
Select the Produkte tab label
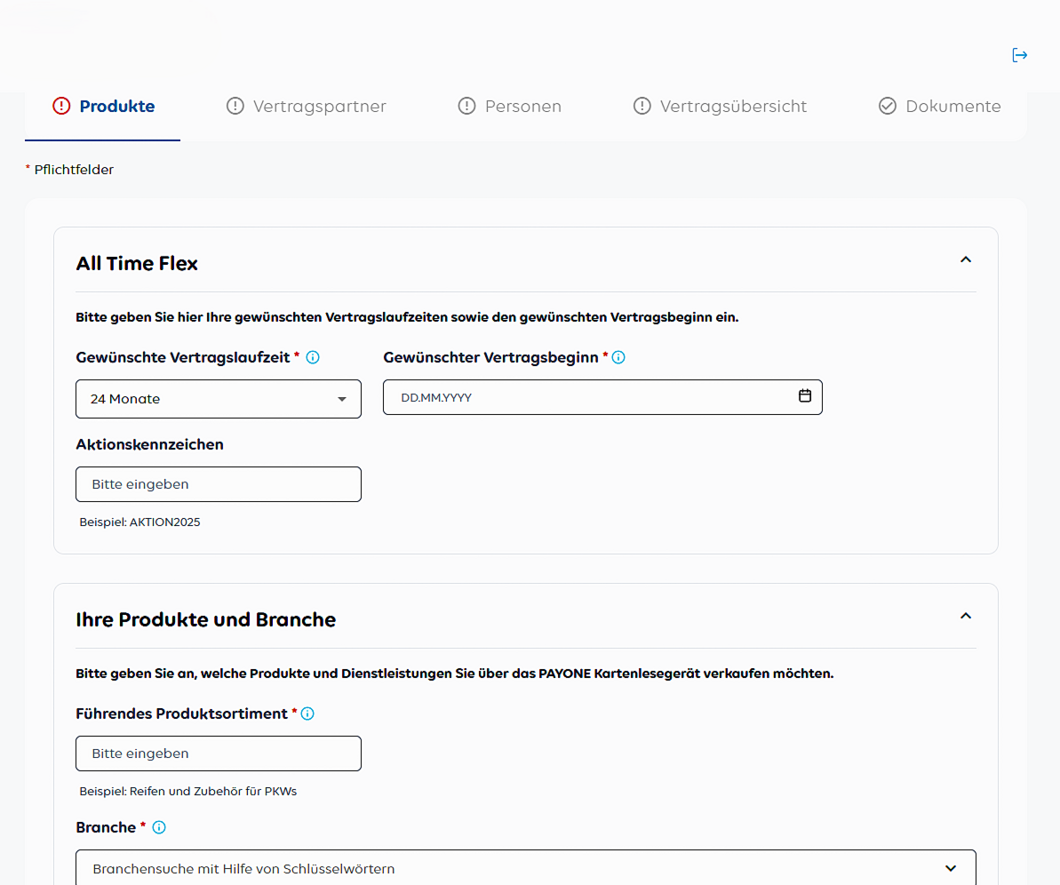(117, 106)
